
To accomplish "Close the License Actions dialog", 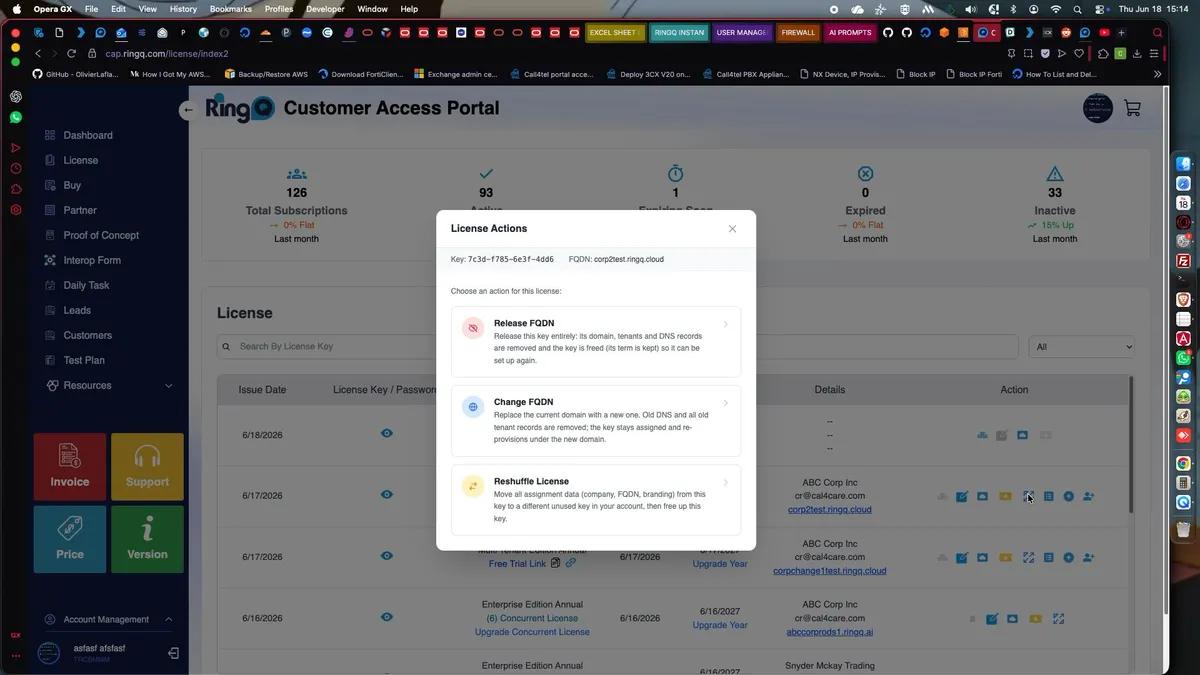I will point(732,229).
